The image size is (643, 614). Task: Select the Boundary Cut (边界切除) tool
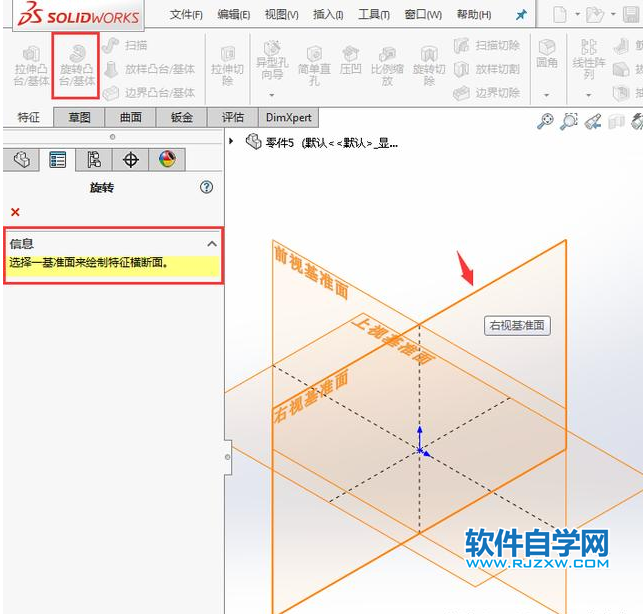coord(487,93)
